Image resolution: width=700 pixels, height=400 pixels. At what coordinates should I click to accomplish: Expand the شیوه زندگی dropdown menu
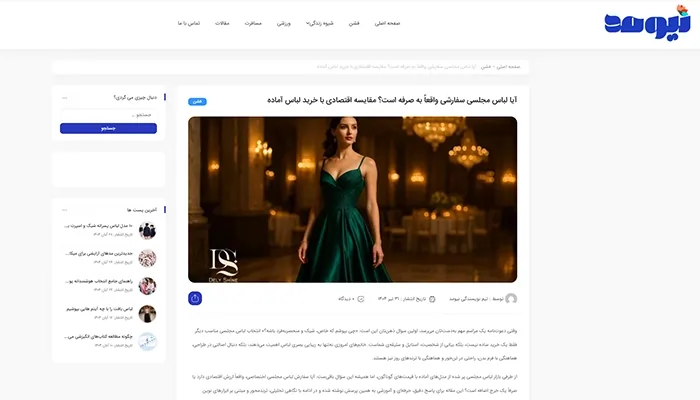[320, 23]
